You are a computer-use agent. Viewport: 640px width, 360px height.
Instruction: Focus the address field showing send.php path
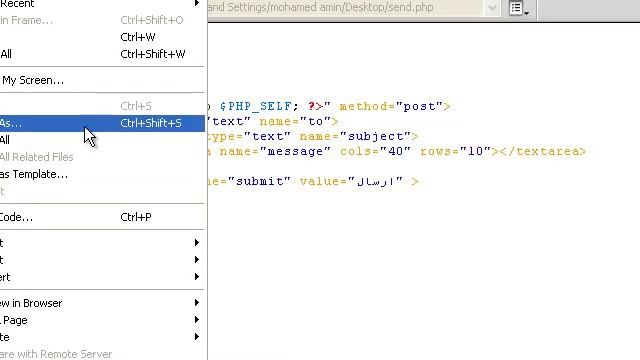click(345, 7)
